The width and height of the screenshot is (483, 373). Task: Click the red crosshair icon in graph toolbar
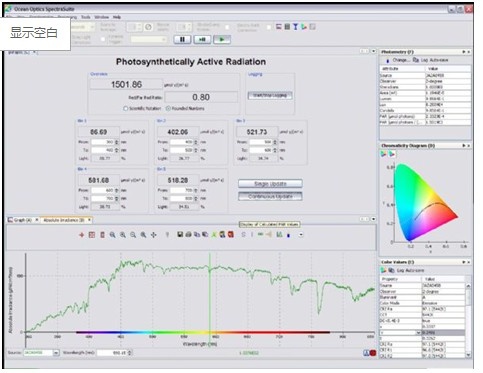81,235
